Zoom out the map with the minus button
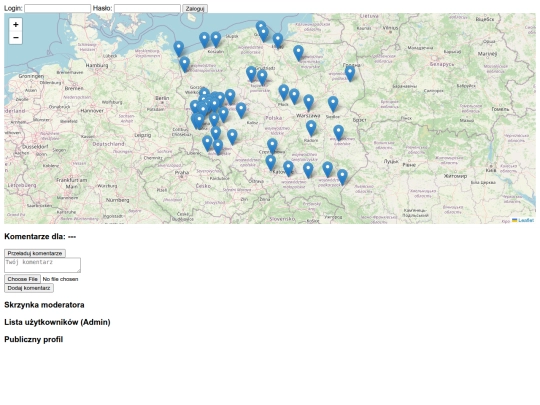540x405 pixels. 15,38
